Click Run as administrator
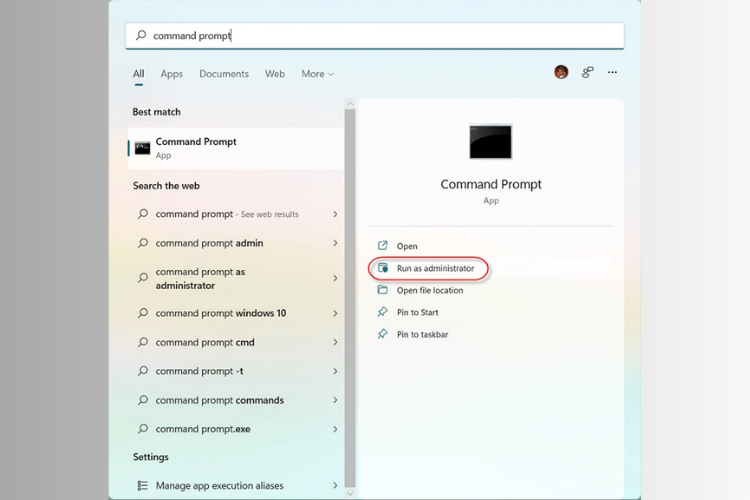750x500 pixels. click(435, 268)
